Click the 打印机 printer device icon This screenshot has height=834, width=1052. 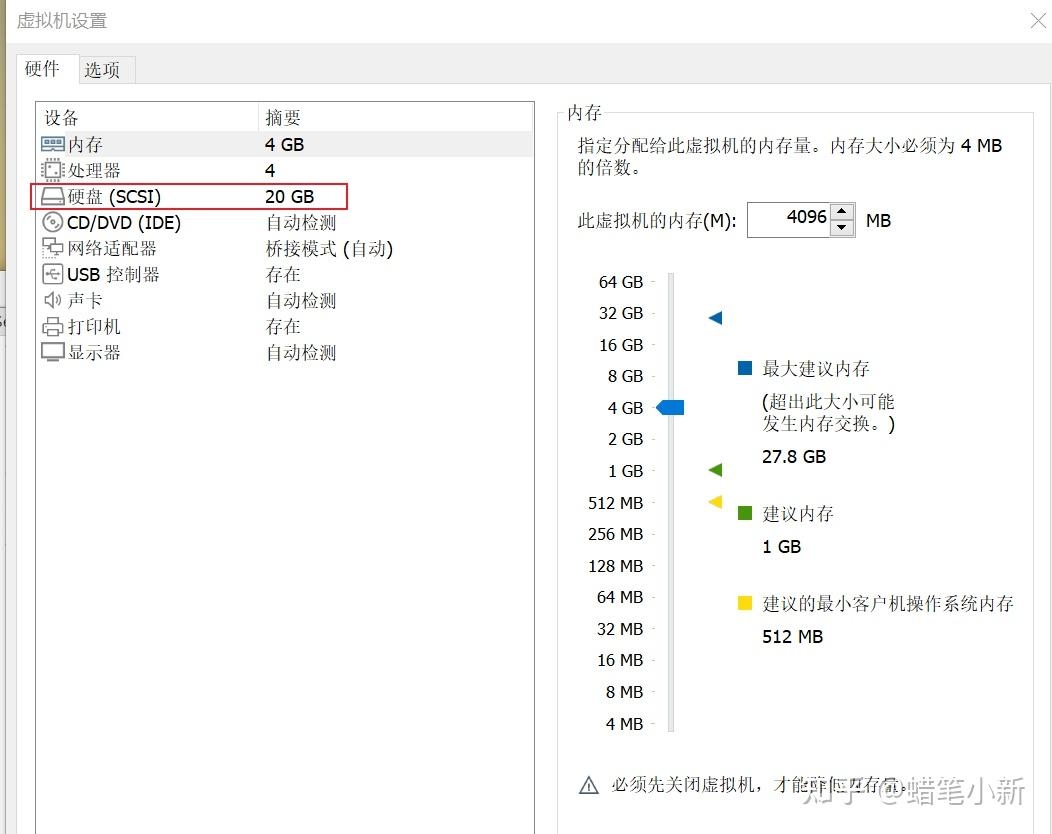pyautogui.click(x=52, y=326)
